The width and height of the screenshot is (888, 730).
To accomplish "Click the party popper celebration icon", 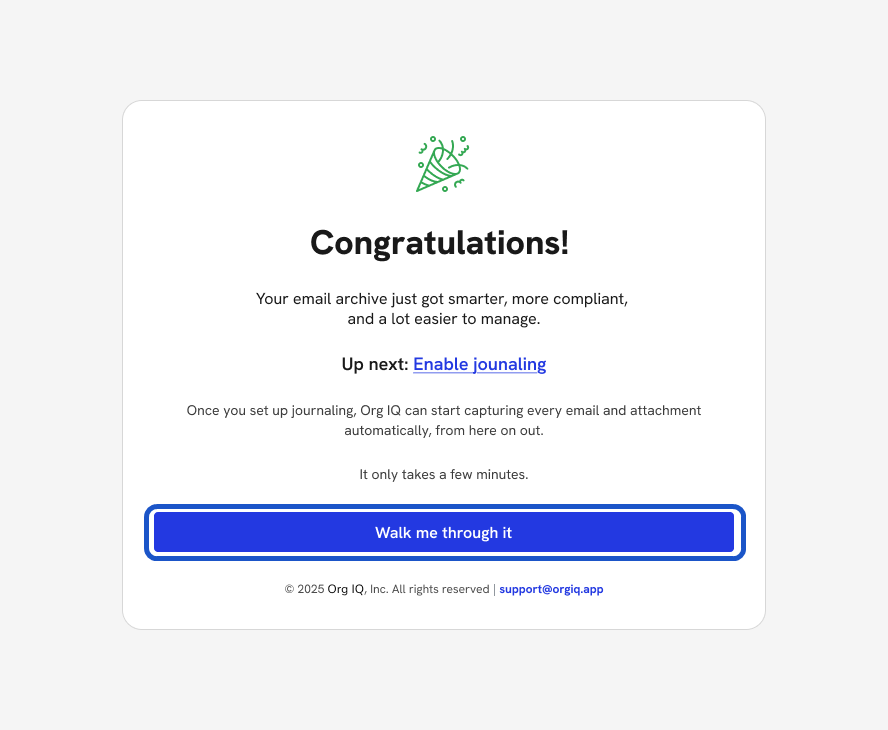I will click(443, 165).
